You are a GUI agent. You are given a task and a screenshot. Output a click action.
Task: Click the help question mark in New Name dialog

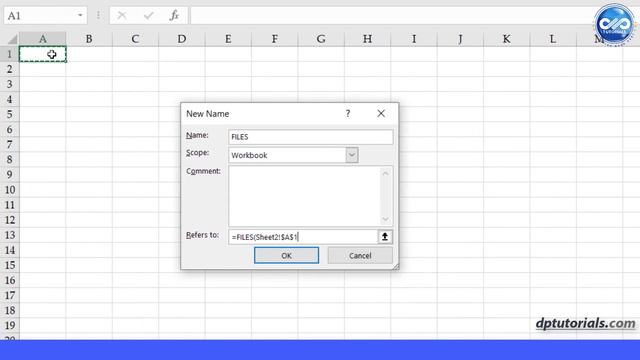348,113
